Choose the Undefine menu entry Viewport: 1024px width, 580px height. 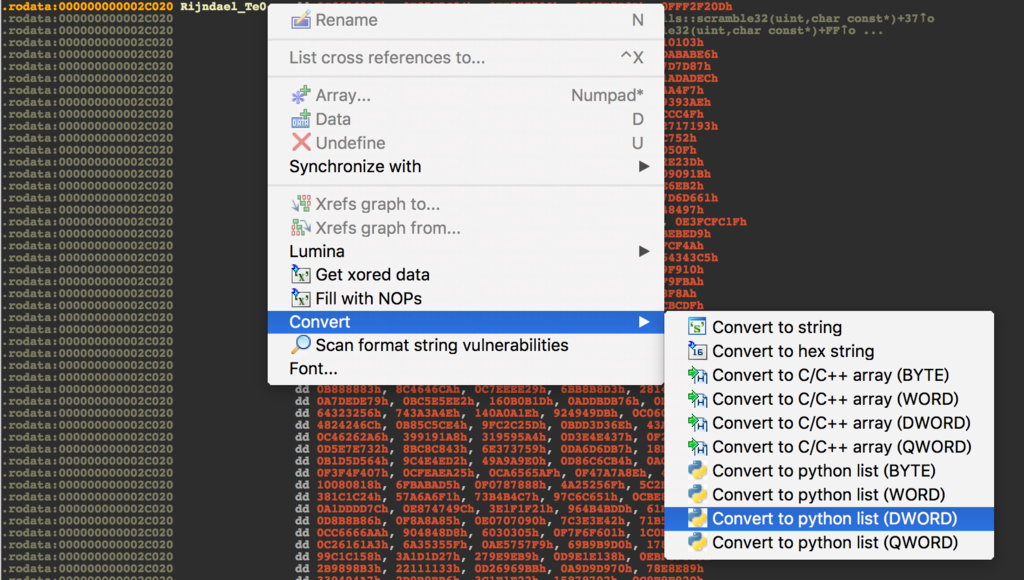(466, 142)
